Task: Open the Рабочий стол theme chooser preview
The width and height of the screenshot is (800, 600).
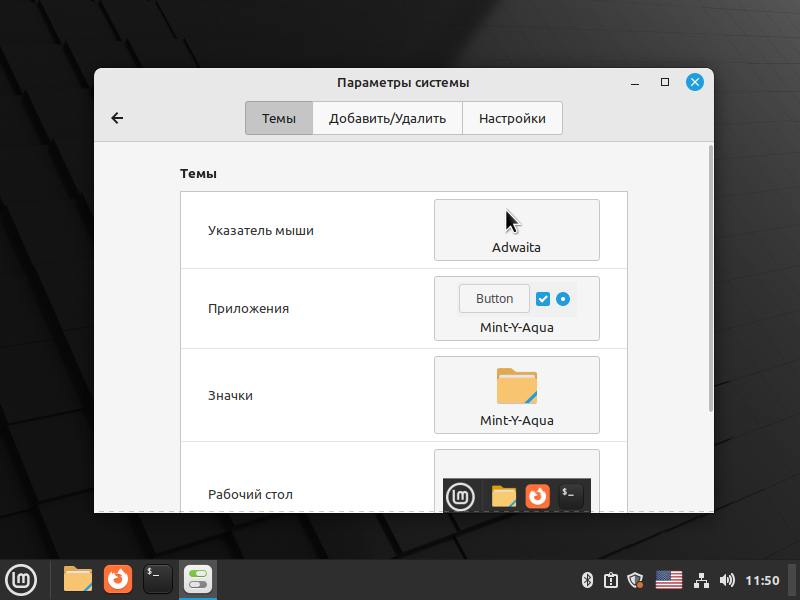Action: (x=516, y=481)
